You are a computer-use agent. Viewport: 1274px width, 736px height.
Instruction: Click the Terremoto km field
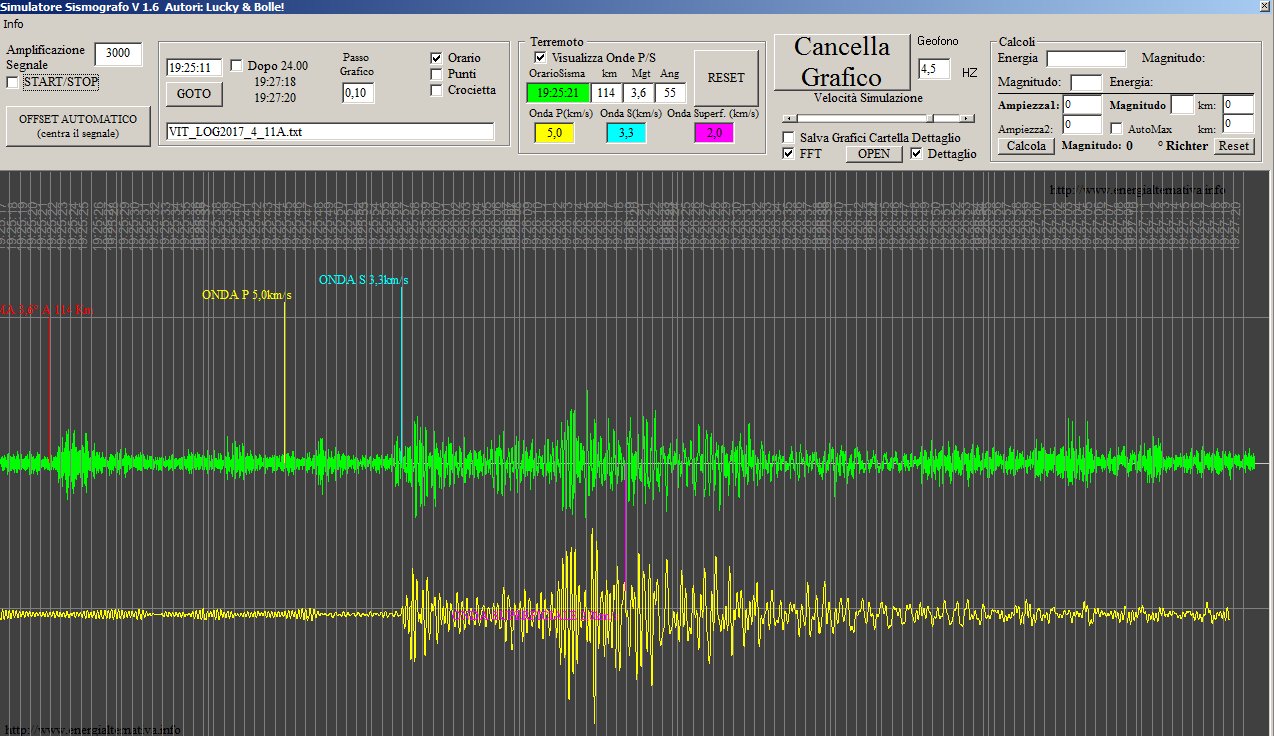click(x=608, y=93)
